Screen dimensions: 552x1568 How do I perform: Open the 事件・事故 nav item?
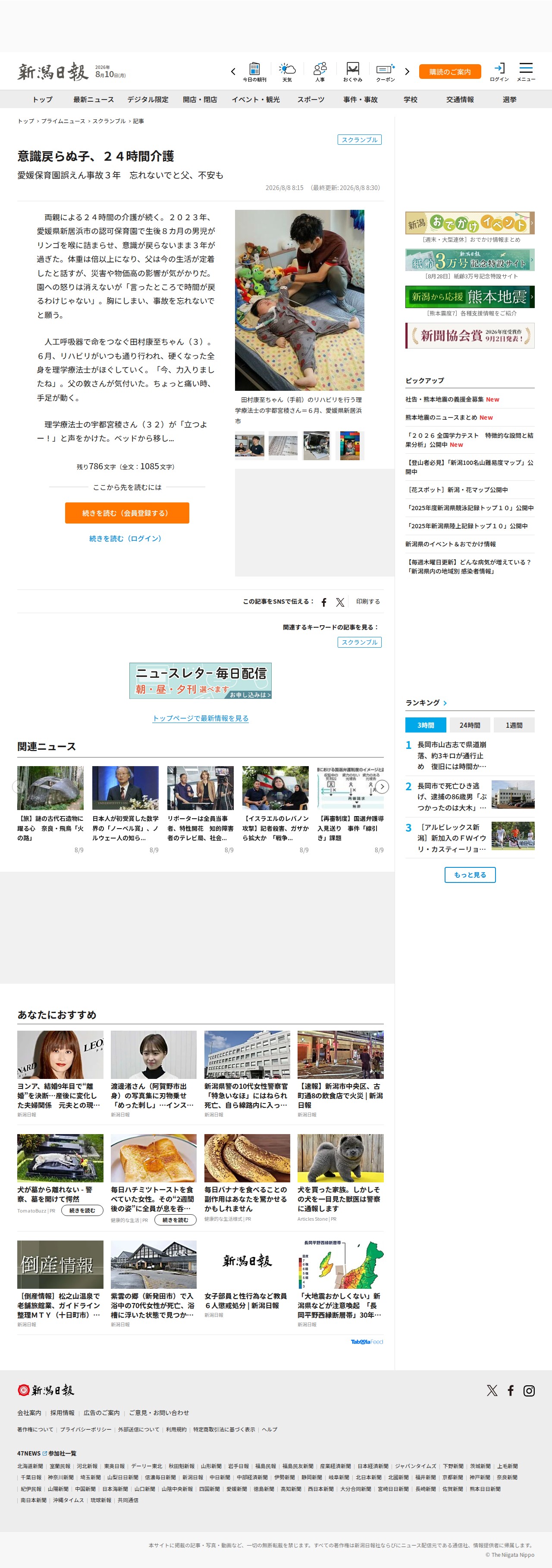(x=360, y=99)
